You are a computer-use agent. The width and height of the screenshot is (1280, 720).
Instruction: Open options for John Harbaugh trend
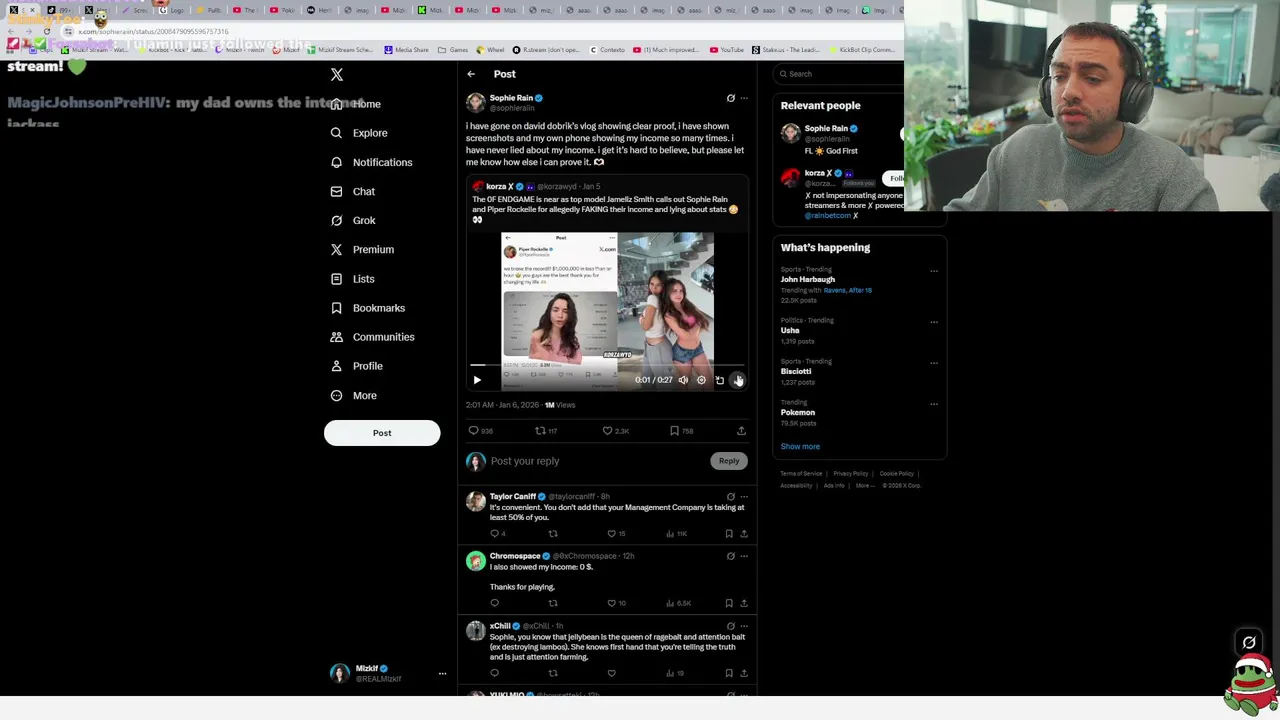934,271
